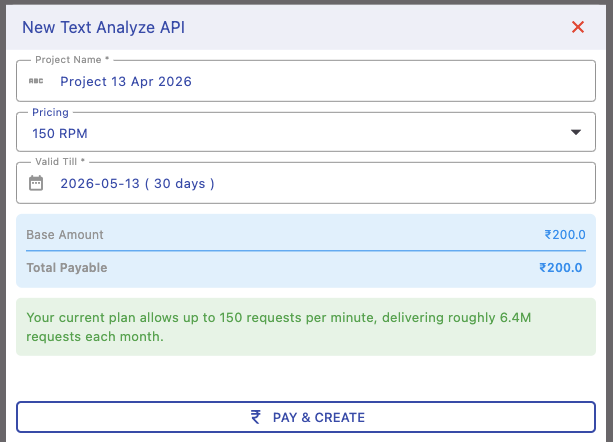This screenshot has width=613, height=442.
Task: Click the 'Pricing' field label
Action: click(x=51, y=112)
